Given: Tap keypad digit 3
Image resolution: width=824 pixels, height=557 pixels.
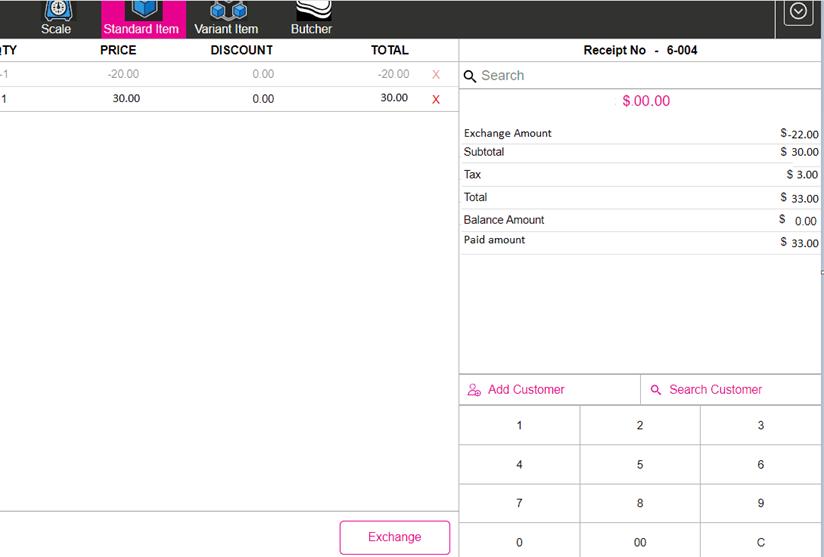Looking at the screenshot, I should click(760, 425).
